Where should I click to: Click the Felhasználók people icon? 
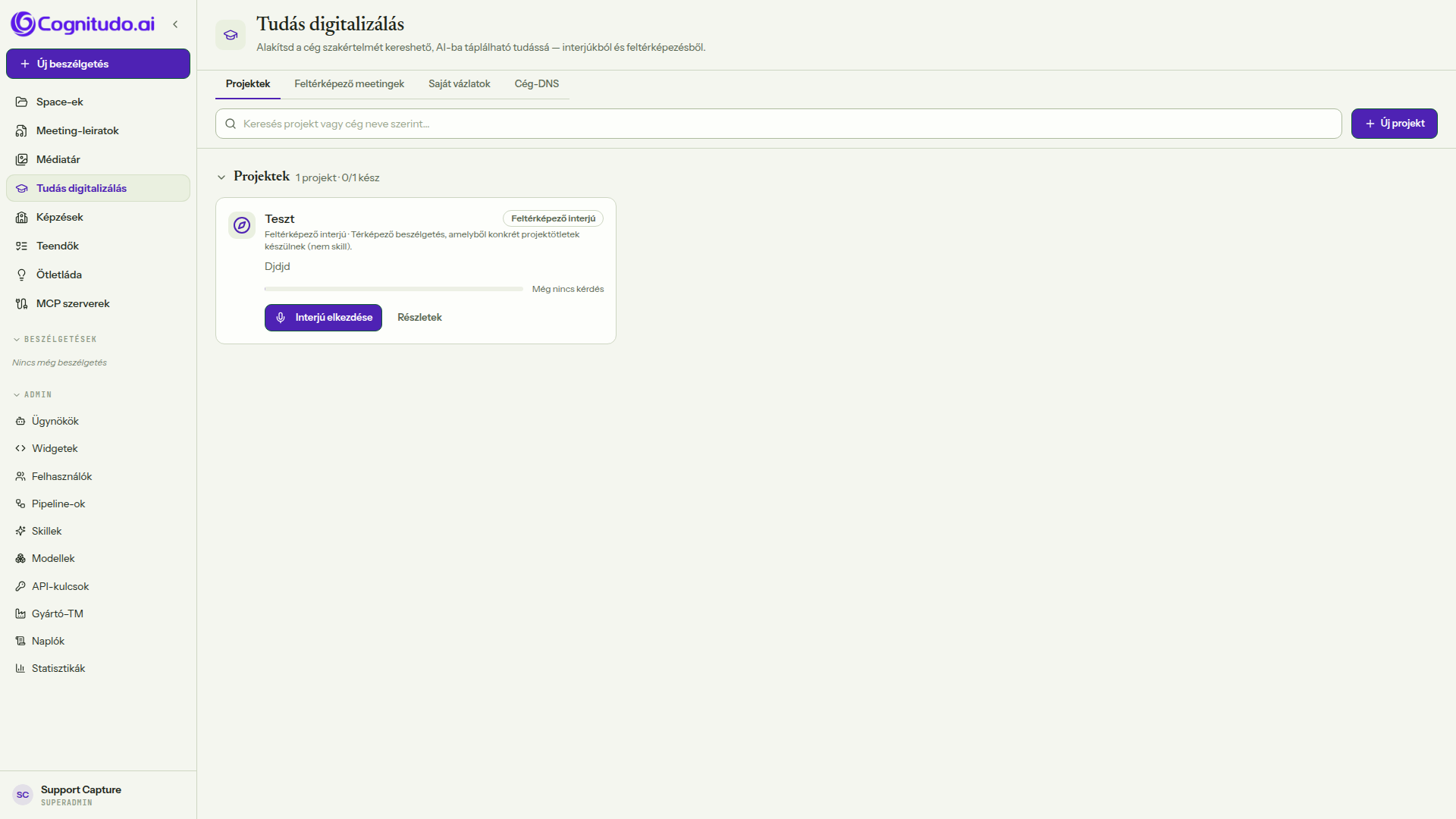[x=20, y=476]
